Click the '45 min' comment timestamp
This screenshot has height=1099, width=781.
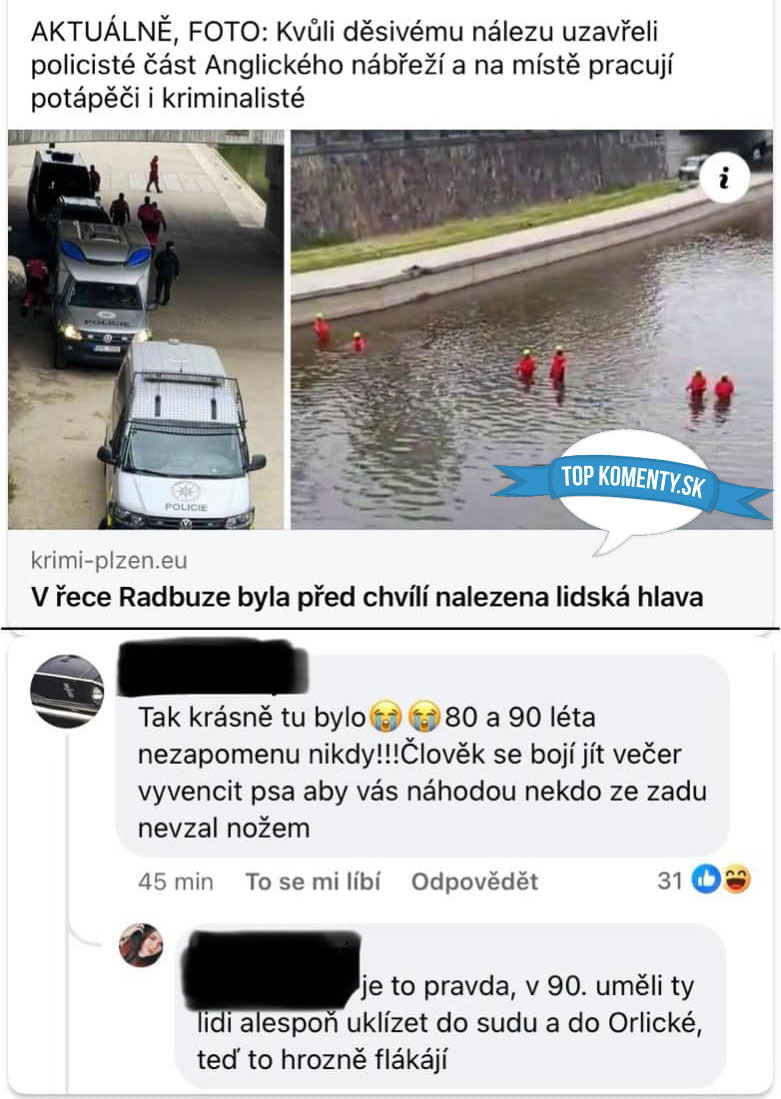point(175,881)
